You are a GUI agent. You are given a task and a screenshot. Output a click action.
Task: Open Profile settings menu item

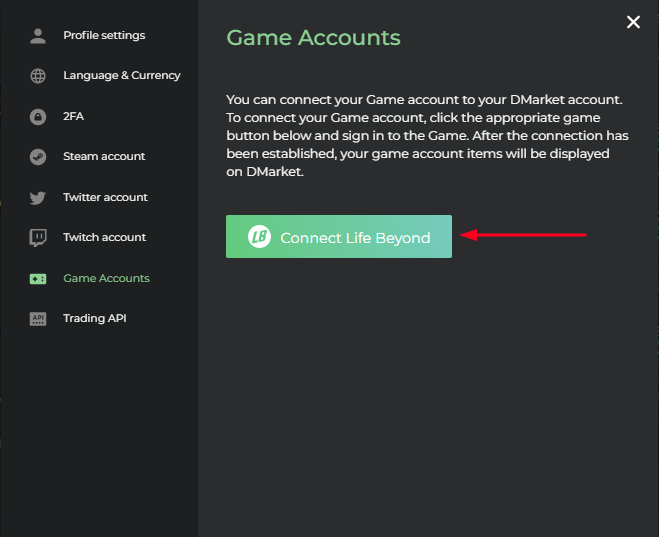pyautogui.click(x=104, y=35)
